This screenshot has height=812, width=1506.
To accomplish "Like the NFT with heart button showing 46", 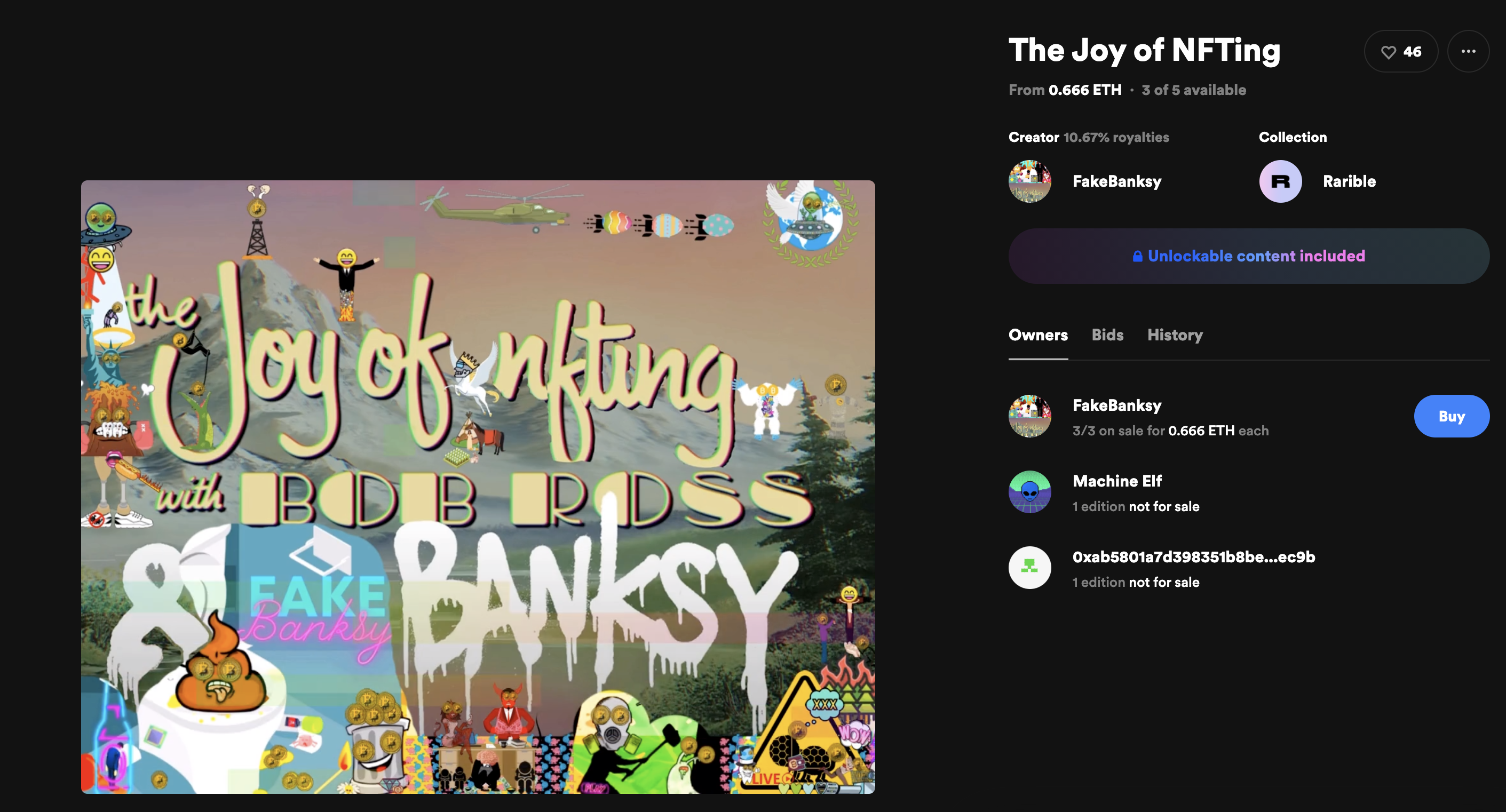I will click(1401, 51).
